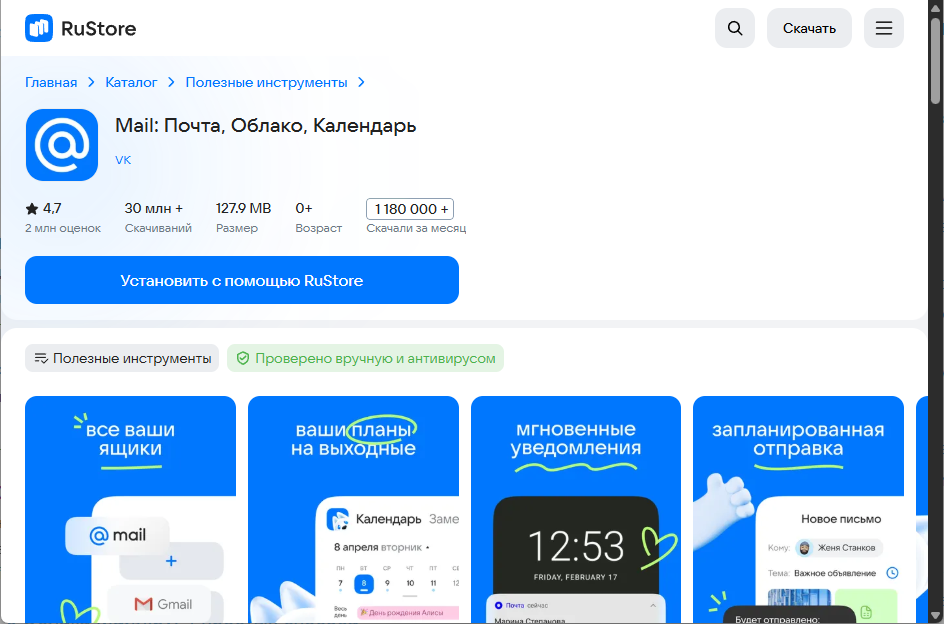The width and height of the screenshot is (944, 624).
Task: Click the 30 млн + downloads value
Action: [x=154, y=208]
